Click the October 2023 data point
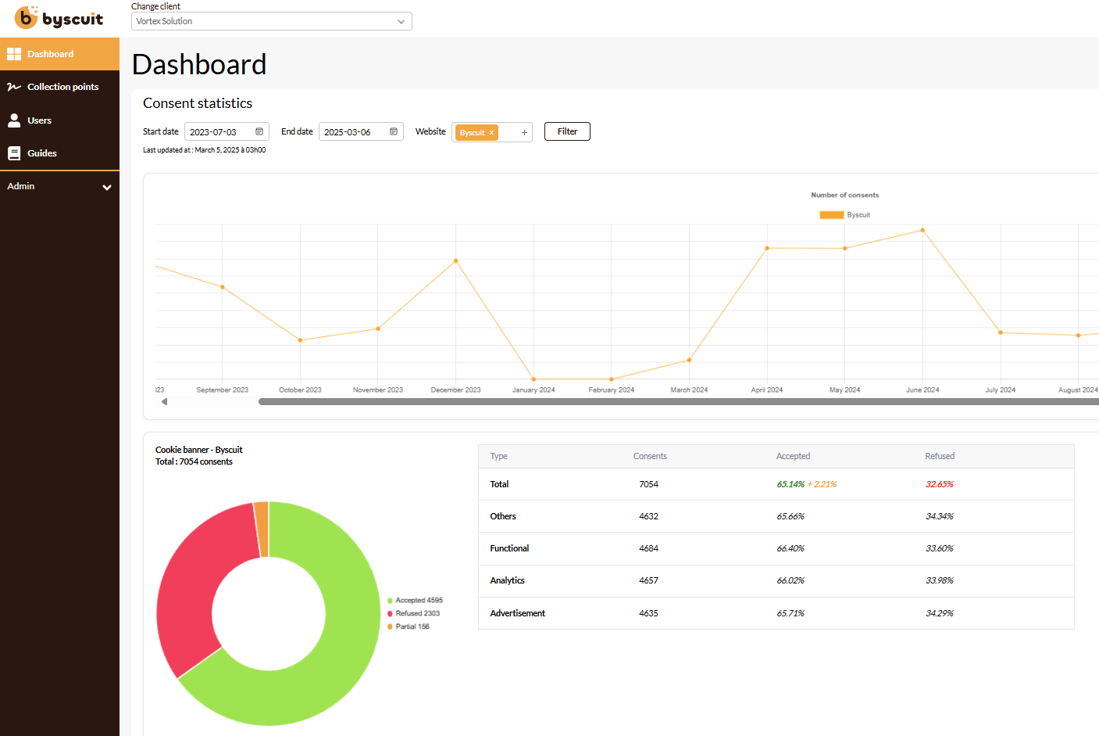1099x736 pixels. 300,340
